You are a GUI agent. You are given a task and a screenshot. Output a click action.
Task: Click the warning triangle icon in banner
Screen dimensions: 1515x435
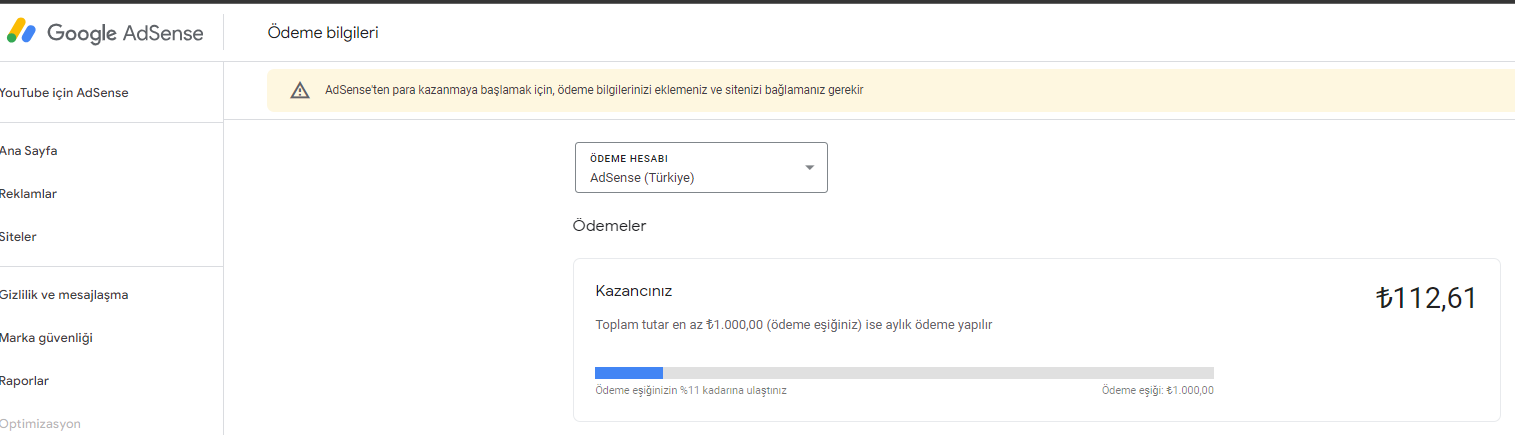300,90
